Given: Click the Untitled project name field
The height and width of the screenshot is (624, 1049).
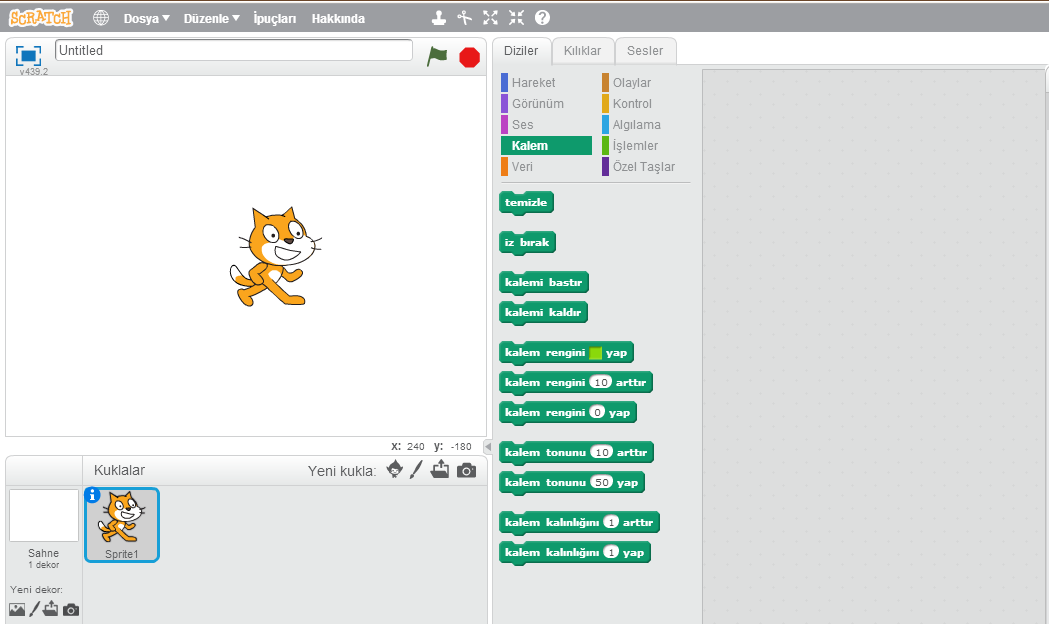Looking at the screenshot, I should pos(233,50).
